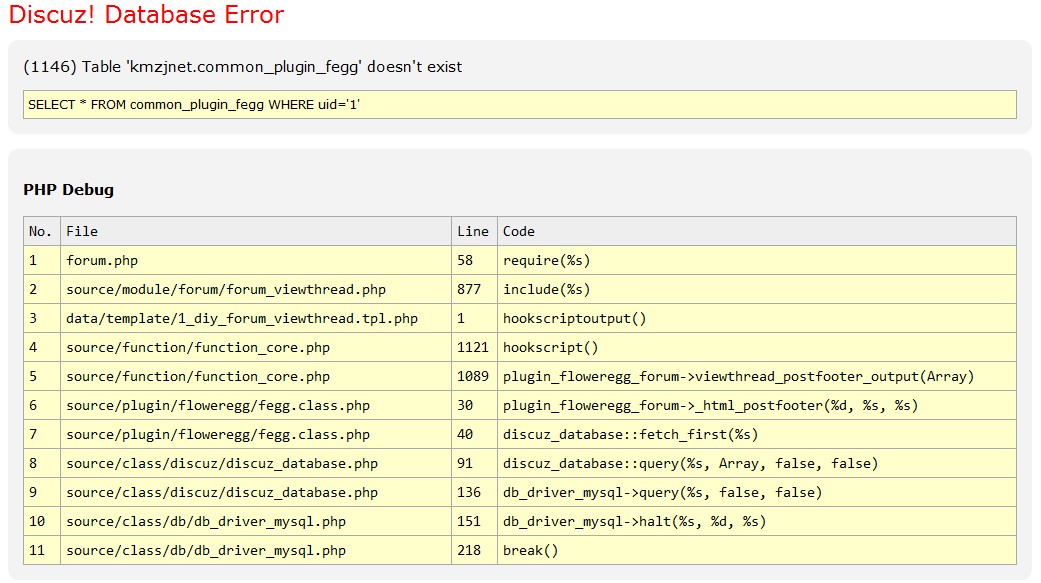The width and height of the screenshot is (1041, 583).
Task: Click the 'require(%s)' code cell
Action: 757,260
